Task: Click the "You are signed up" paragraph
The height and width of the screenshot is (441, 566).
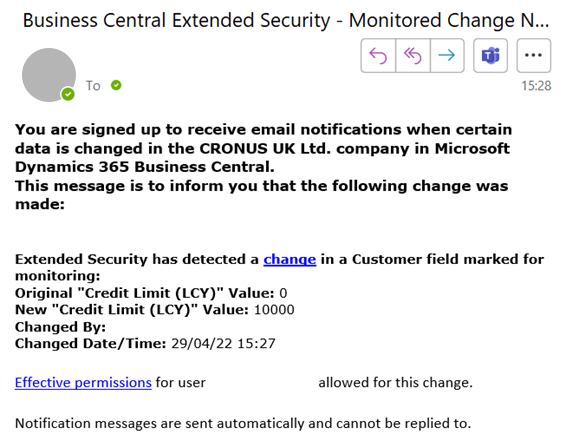Action: tap(264, 148)
